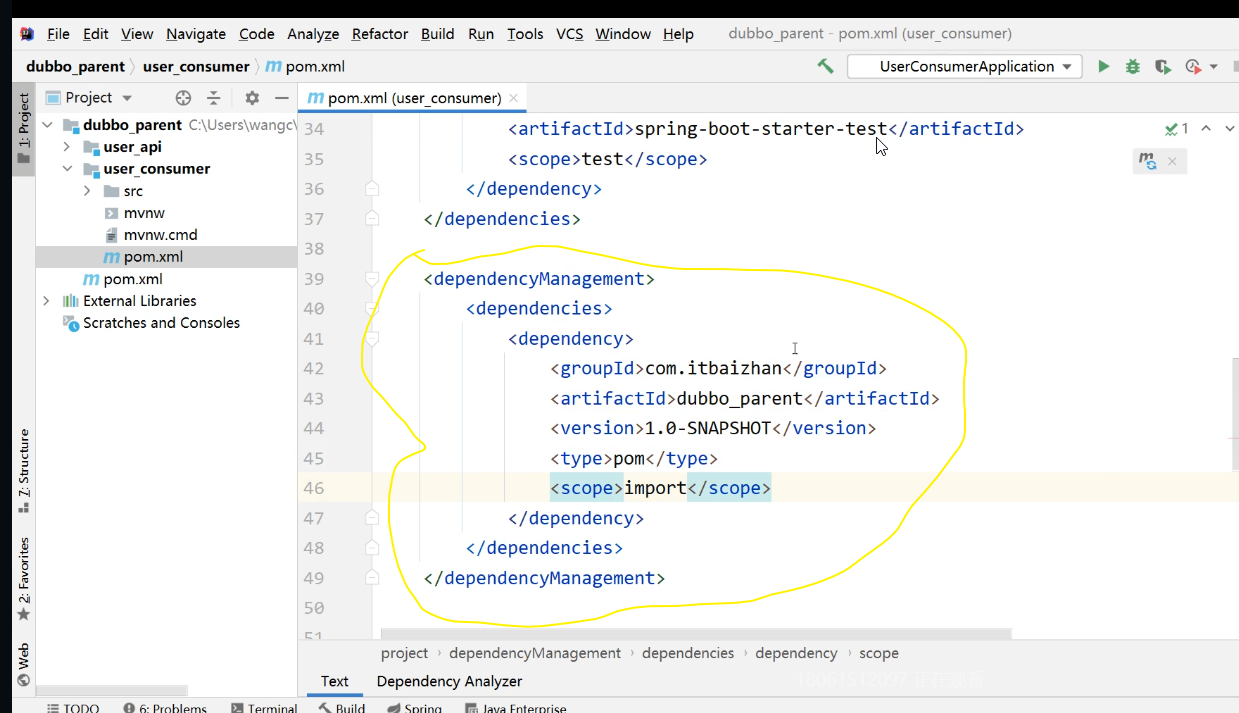Select the pom.xml (user_consumer) editor tab
Image resolution: width=1239 pixels, height=713 pixels.
[x=413, y=98]
